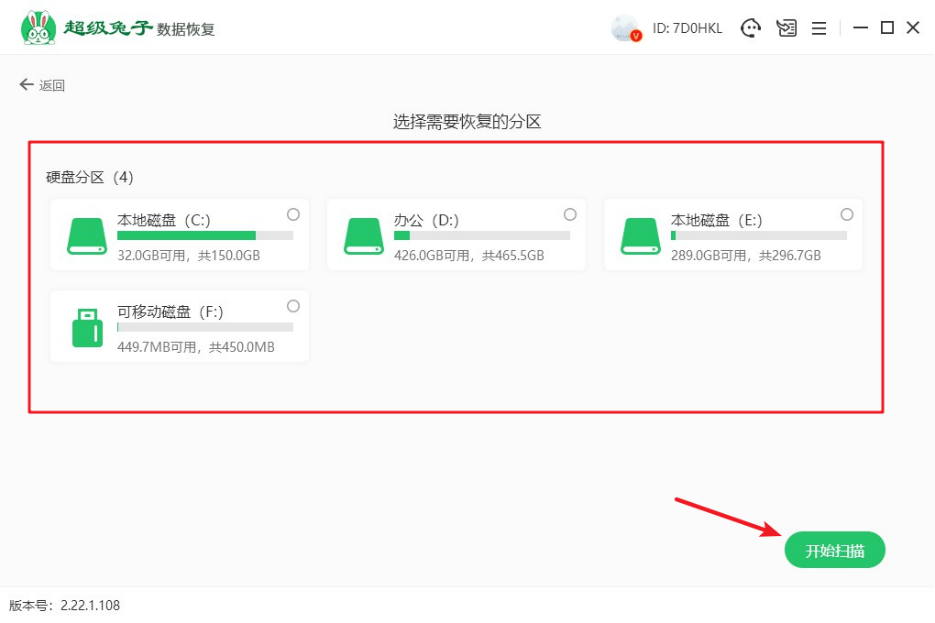Viewport: 935px width, 623px height.
Task: Click the Super Rabbit app logo
Action: click(x=38, y=28)
